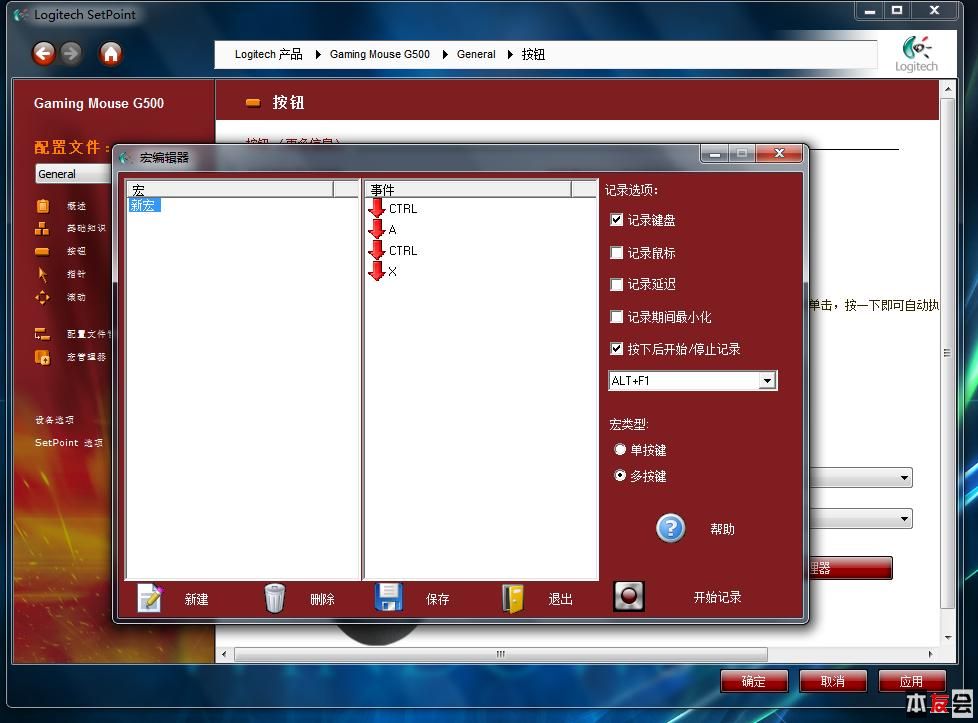This screenshot has width=978, height=723.
Task: Click the exit door icon
Action: pyautogui.click(x=513, y=598)
